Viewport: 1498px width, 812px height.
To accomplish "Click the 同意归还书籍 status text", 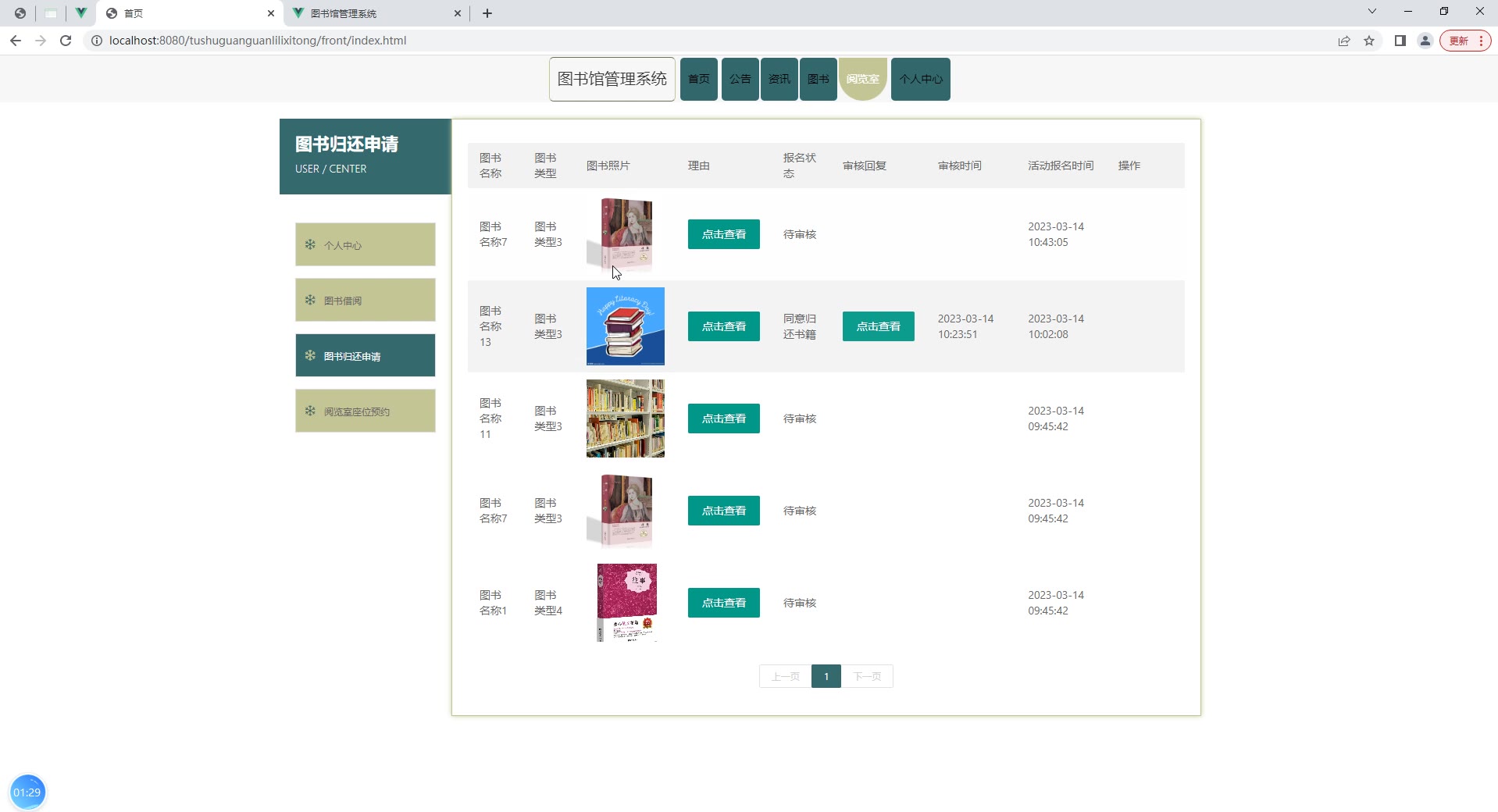I will pyautogui.click(x=800, y=326).
